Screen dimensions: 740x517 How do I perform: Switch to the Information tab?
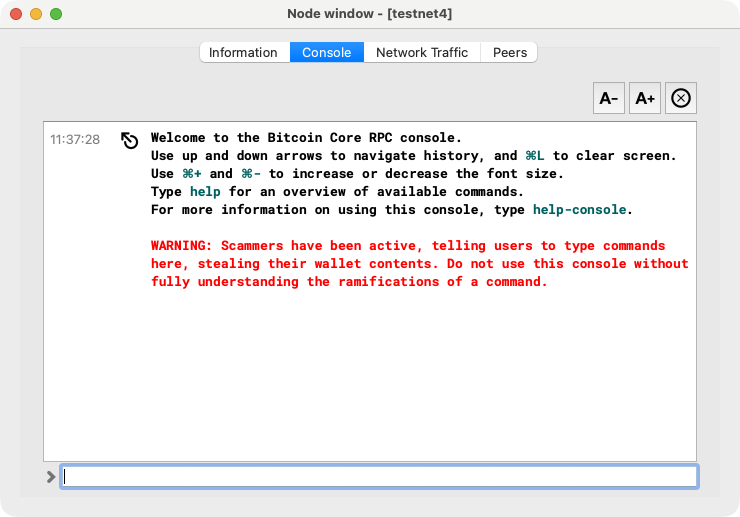click(244, 52)
